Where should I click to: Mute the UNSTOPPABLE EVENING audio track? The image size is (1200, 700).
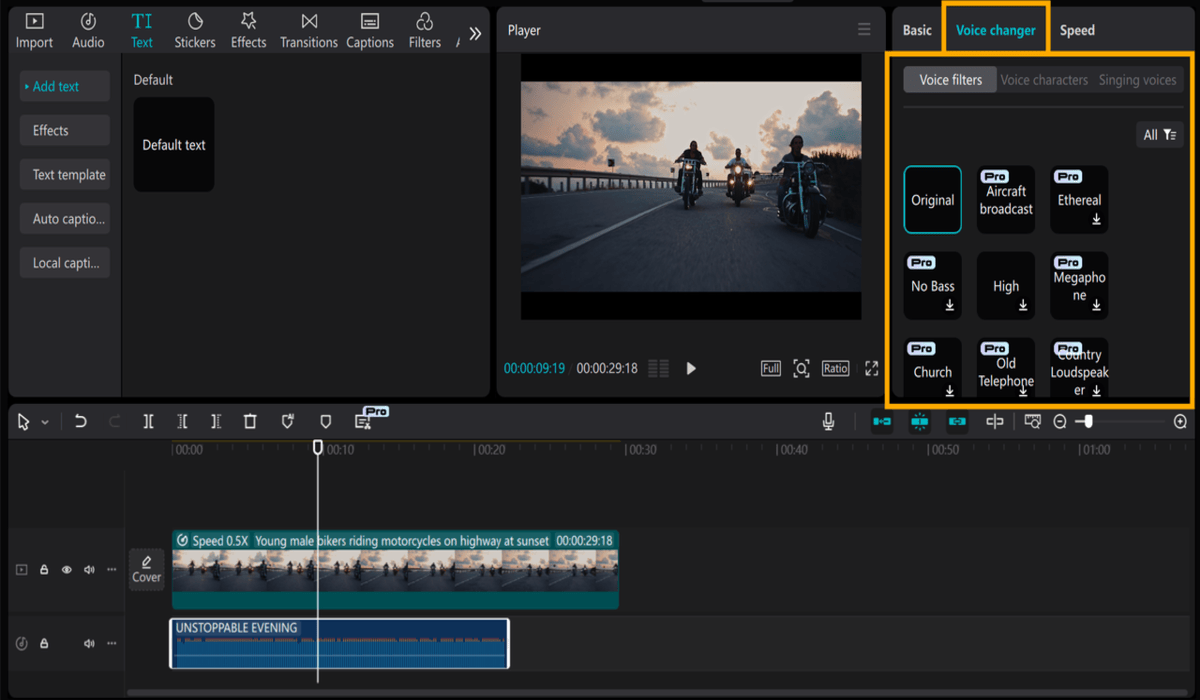(x=89, y=643)
